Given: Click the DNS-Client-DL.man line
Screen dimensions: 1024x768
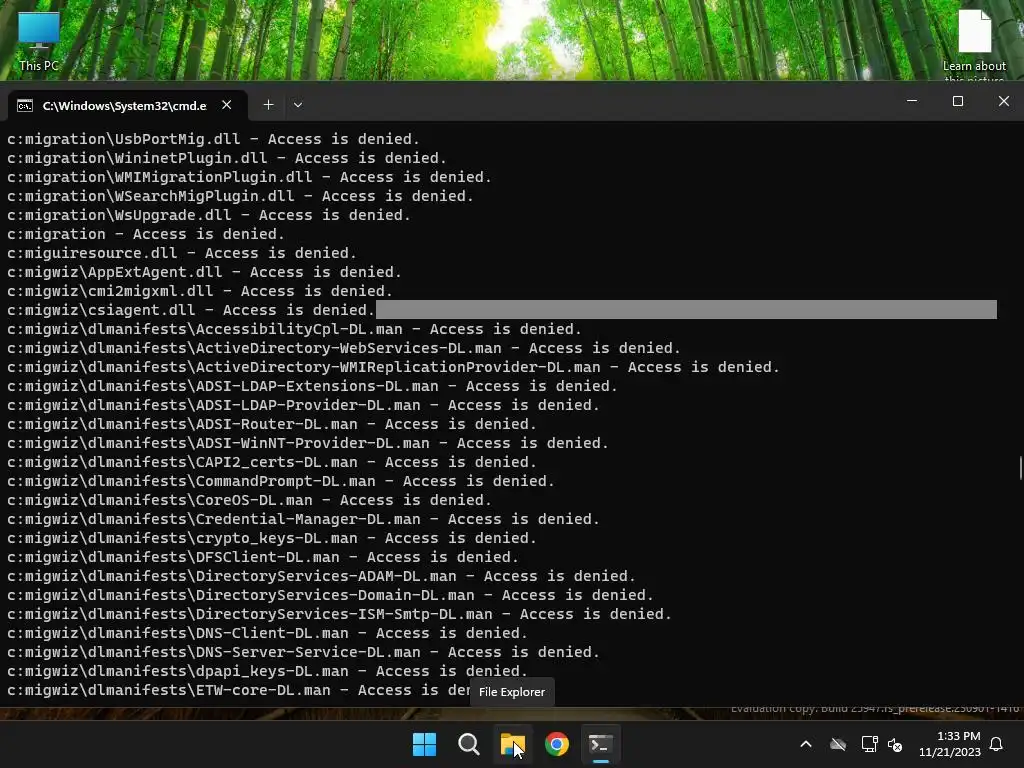Looking at the screenshot, I should (x=267, y=633).
